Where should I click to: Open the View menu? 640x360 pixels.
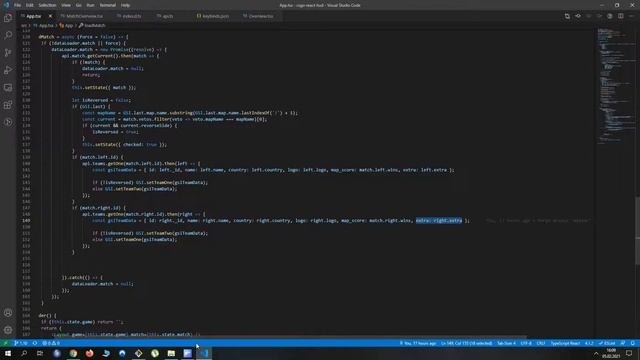66,5
